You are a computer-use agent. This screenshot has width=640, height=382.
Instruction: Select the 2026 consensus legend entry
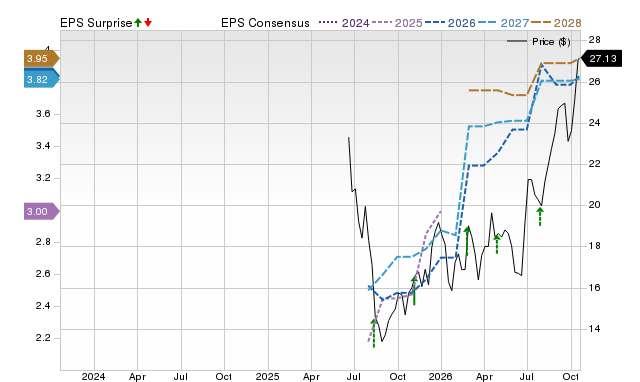click(x=450, y=23)
